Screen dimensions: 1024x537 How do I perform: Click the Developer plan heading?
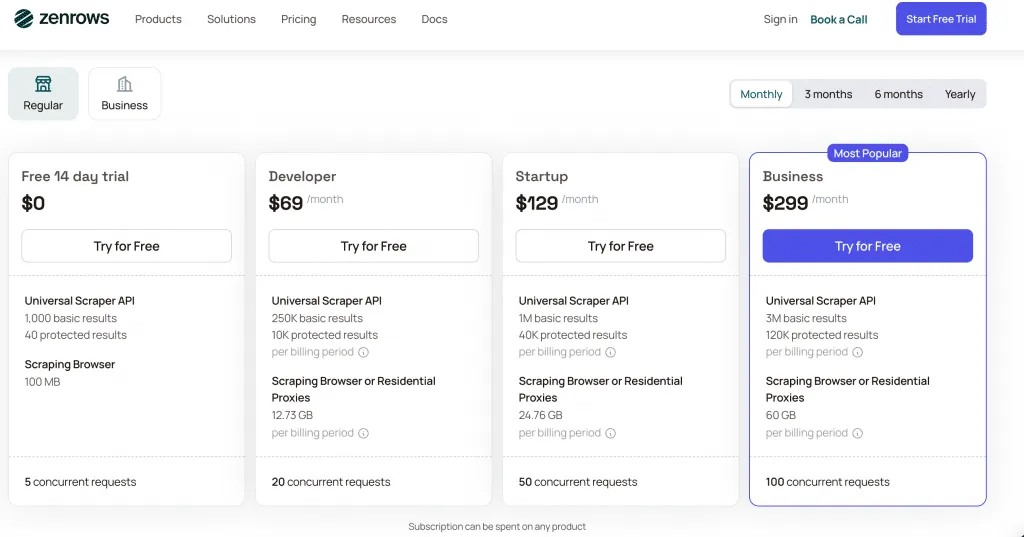302,176
